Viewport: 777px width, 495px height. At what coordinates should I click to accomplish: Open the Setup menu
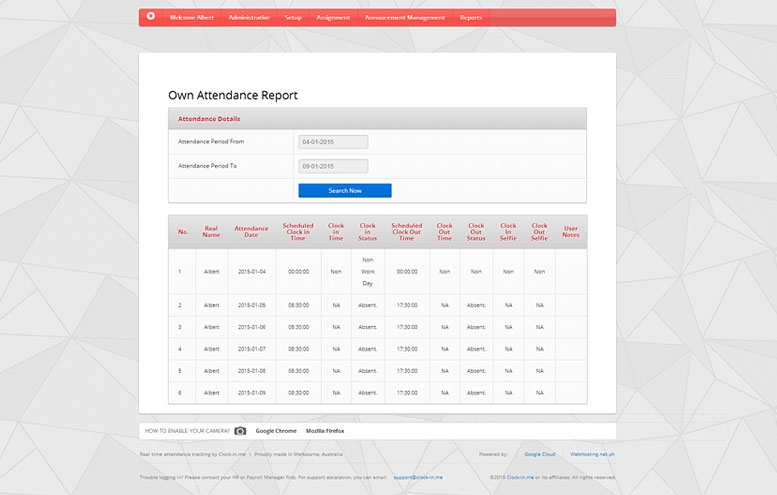click(293, 17)
